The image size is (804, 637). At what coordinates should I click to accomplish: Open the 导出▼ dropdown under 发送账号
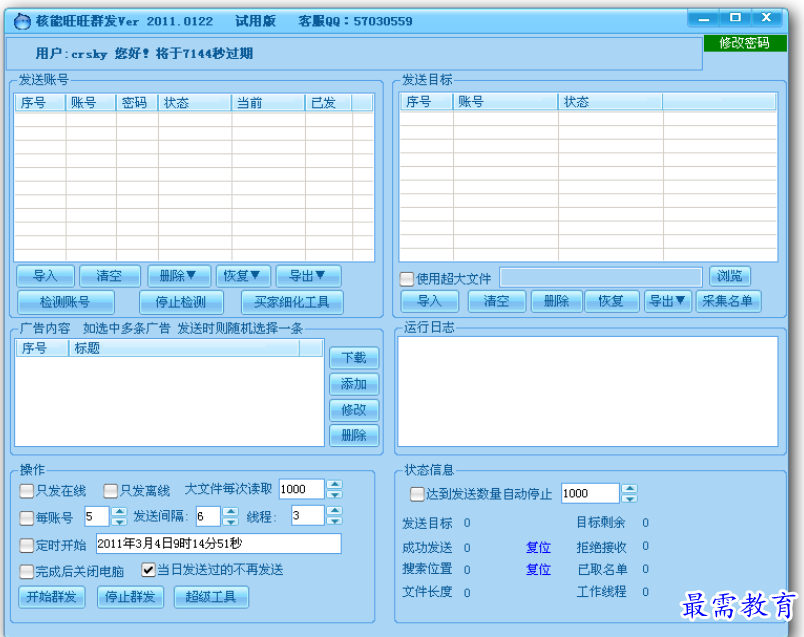[308, 276]
